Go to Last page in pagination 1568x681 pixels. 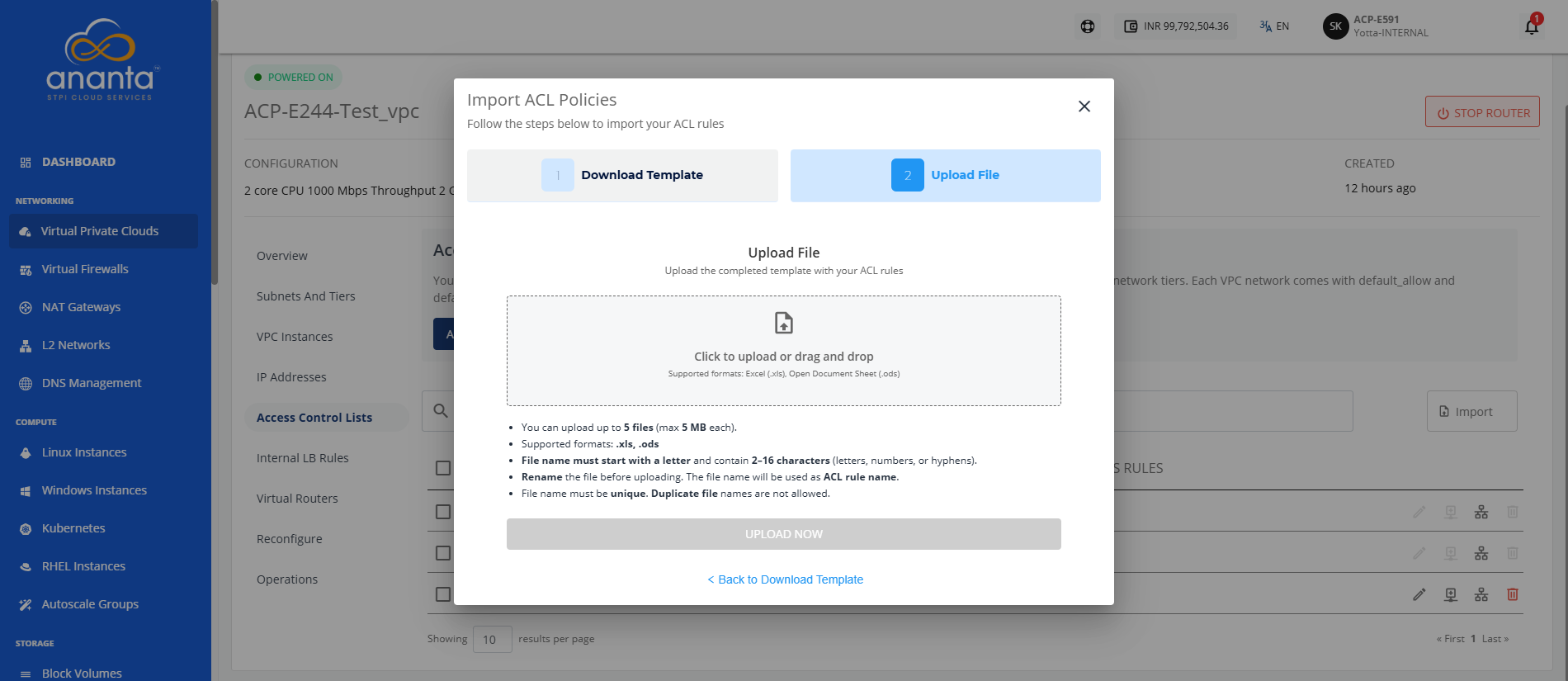[1495, 639]
